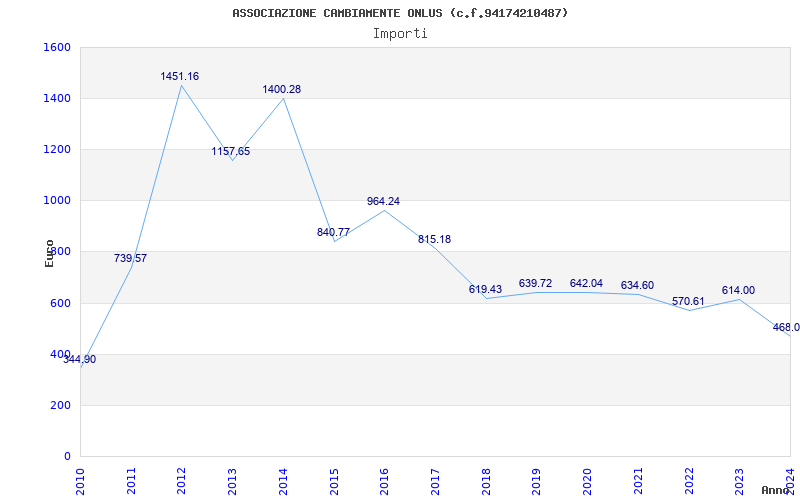Viewport: 800px width, 500px height.
Task: Click the 739.57 value label
Action: (130, 258)
